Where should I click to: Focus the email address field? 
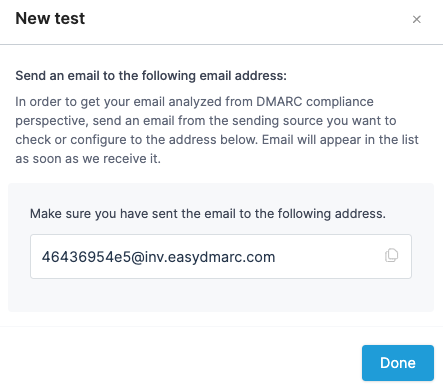(x=221, y=256)
